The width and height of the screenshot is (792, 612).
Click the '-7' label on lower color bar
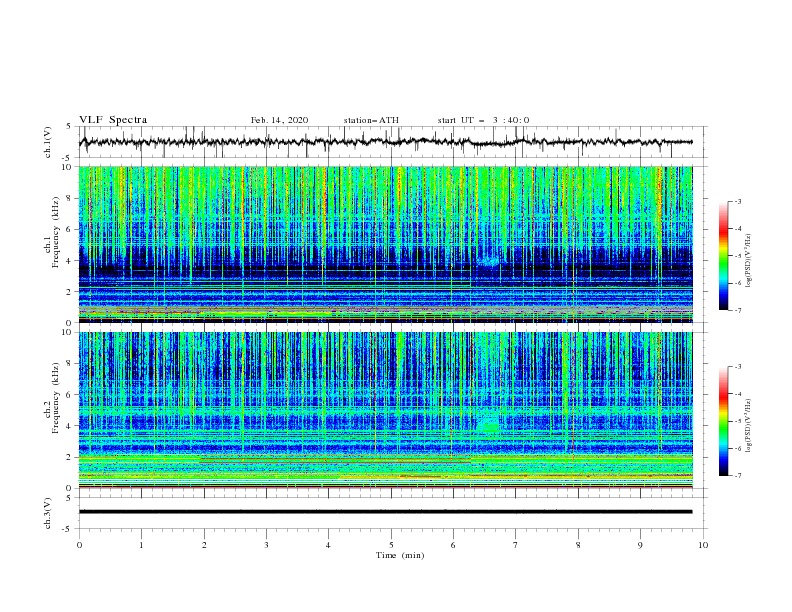(x=737, y=476)
